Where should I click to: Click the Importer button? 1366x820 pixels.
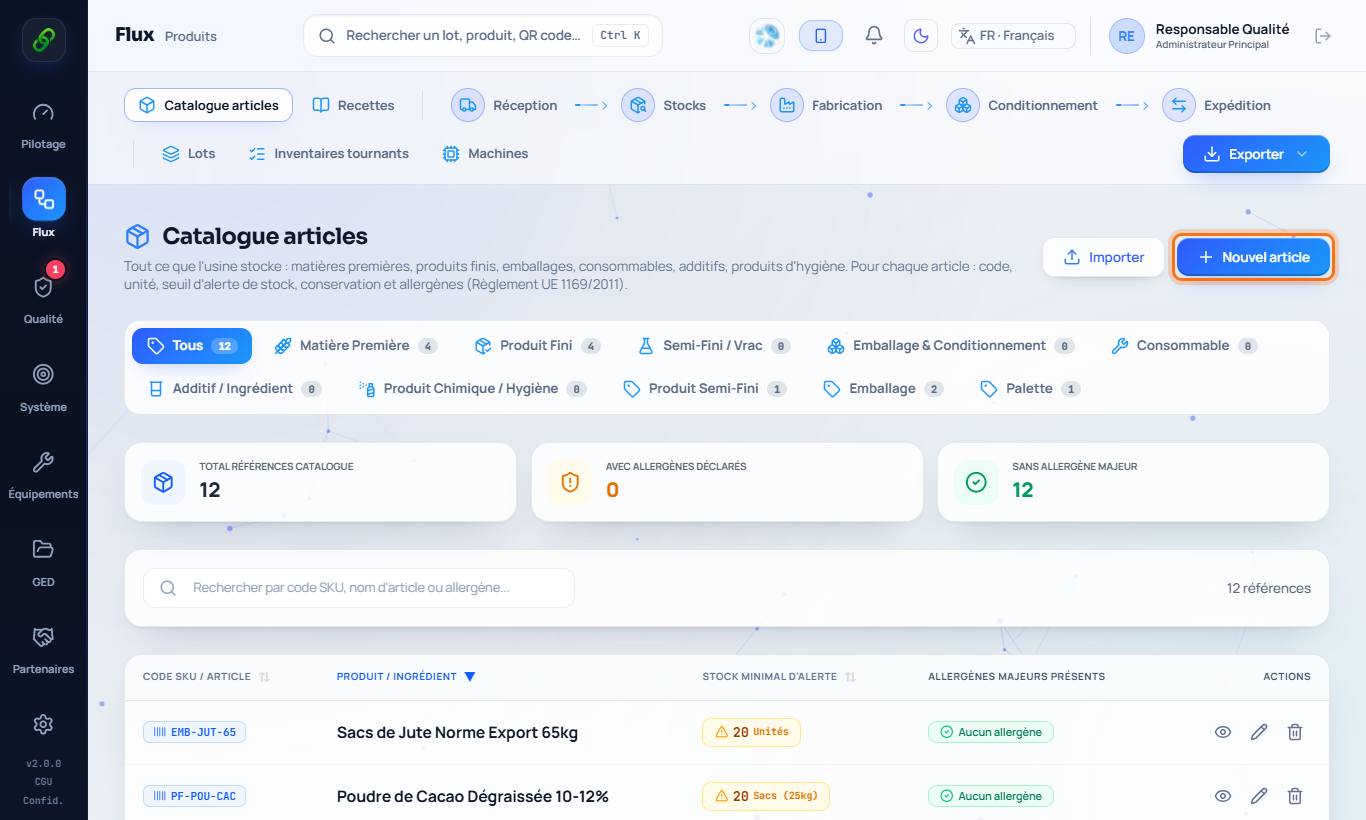1103,257
